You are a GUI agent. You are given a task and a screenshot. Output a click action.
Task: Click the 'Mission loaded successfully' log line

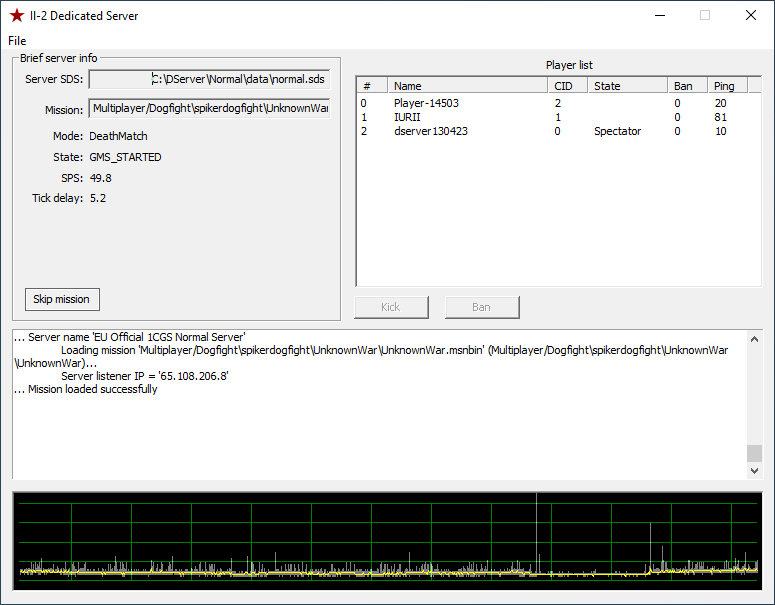click(86, 389)
